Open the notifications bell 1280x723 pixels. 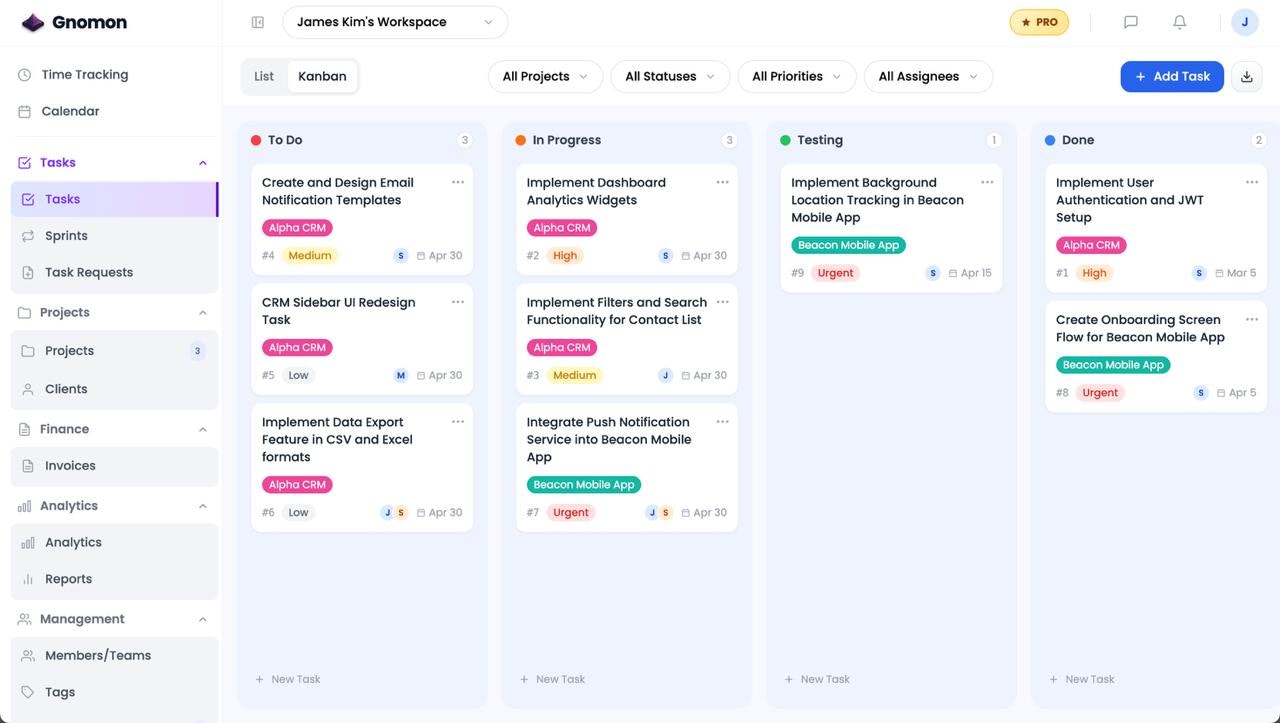(x=1180, y=22)
